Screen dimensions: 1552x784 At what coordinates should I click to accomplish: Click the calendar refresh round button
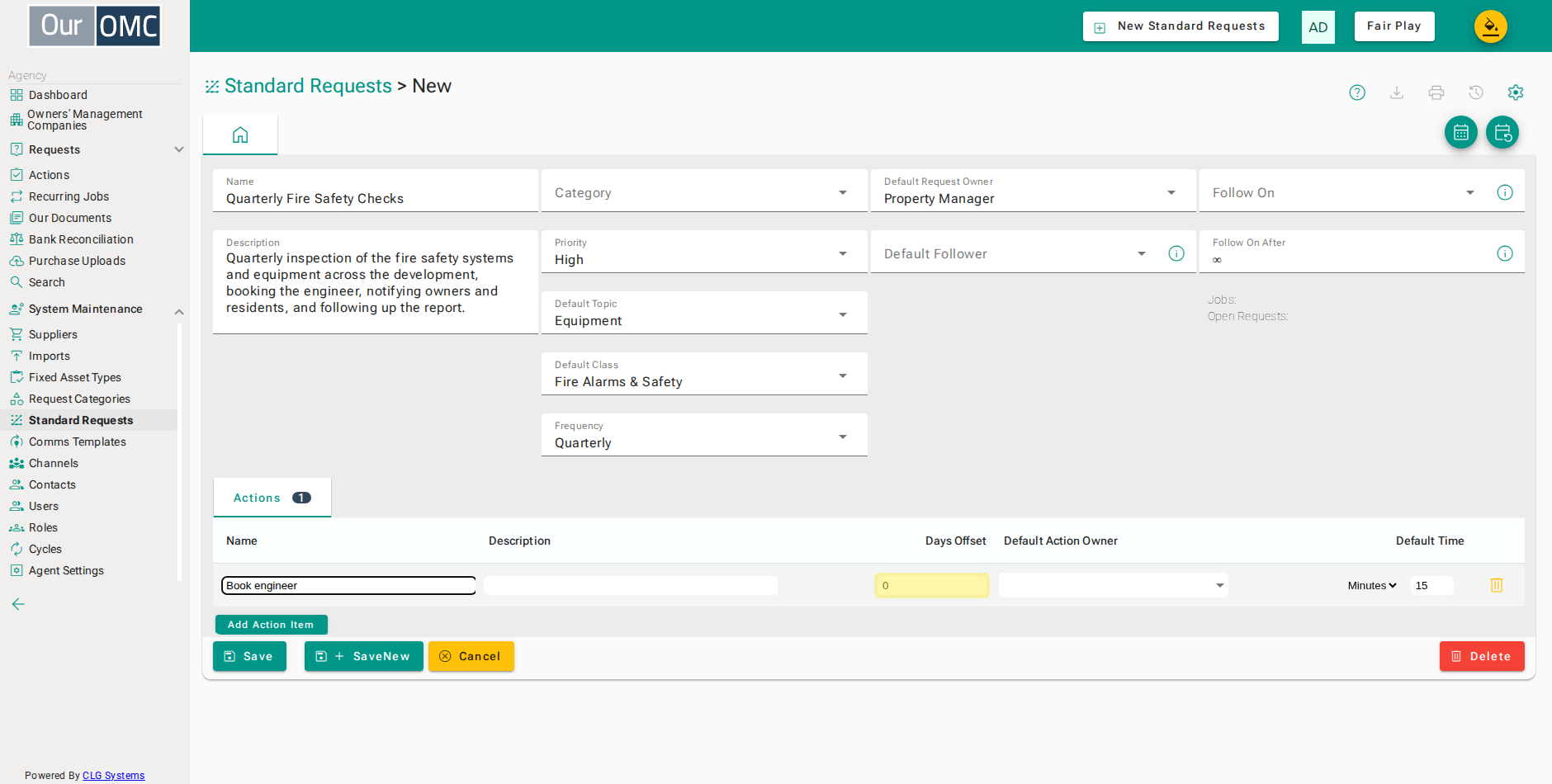[1502, 132]
